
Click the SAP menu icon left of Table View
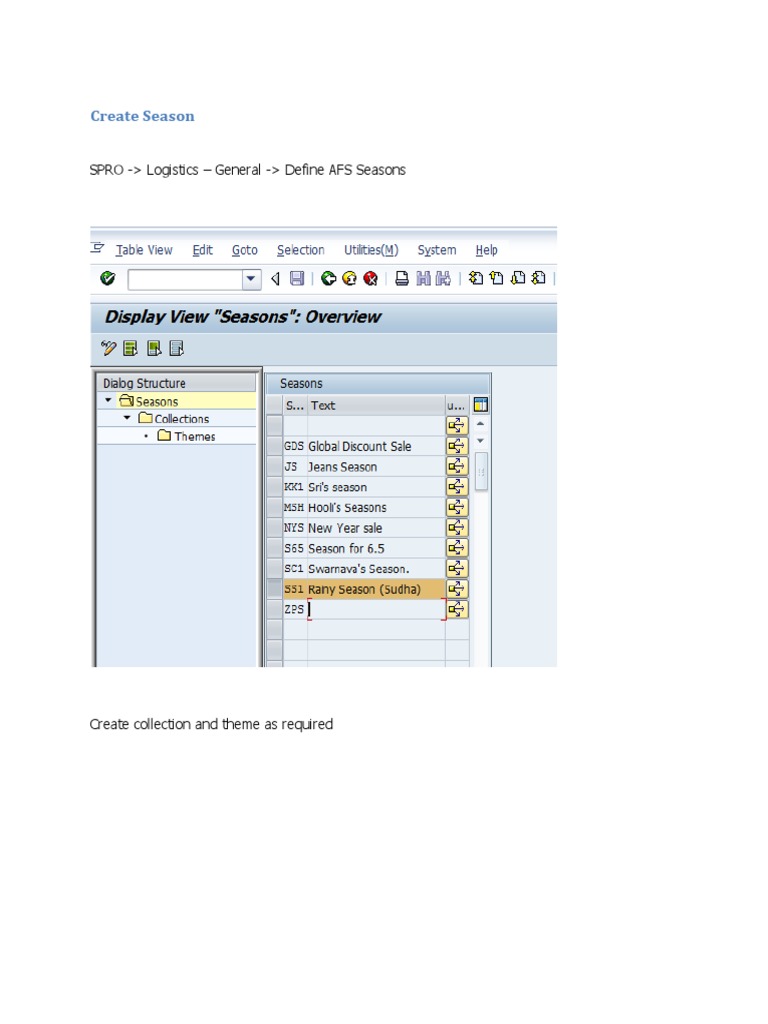(x=97, y=248)
